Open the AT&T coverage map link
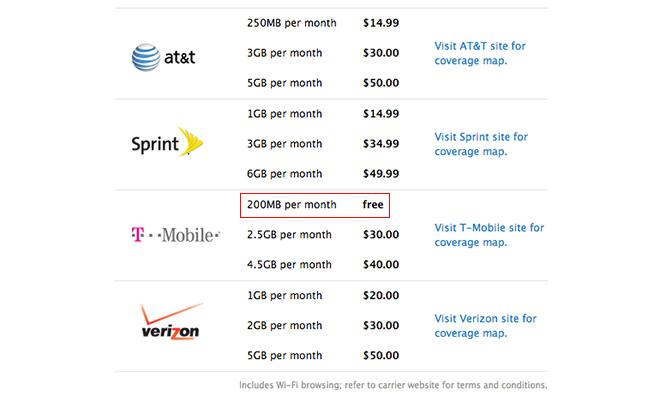Viewport: 660px width, 396px height. click(480, 53)
